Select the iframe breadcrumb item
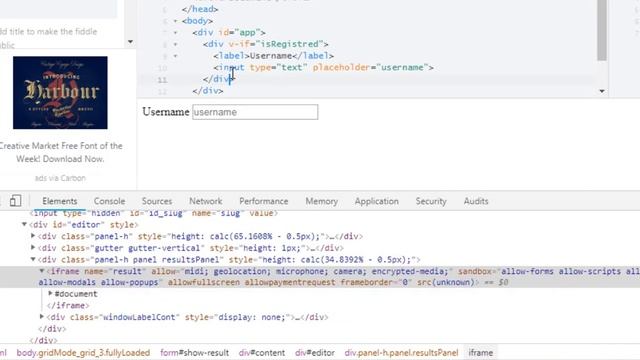 click(x=480, y=353)
